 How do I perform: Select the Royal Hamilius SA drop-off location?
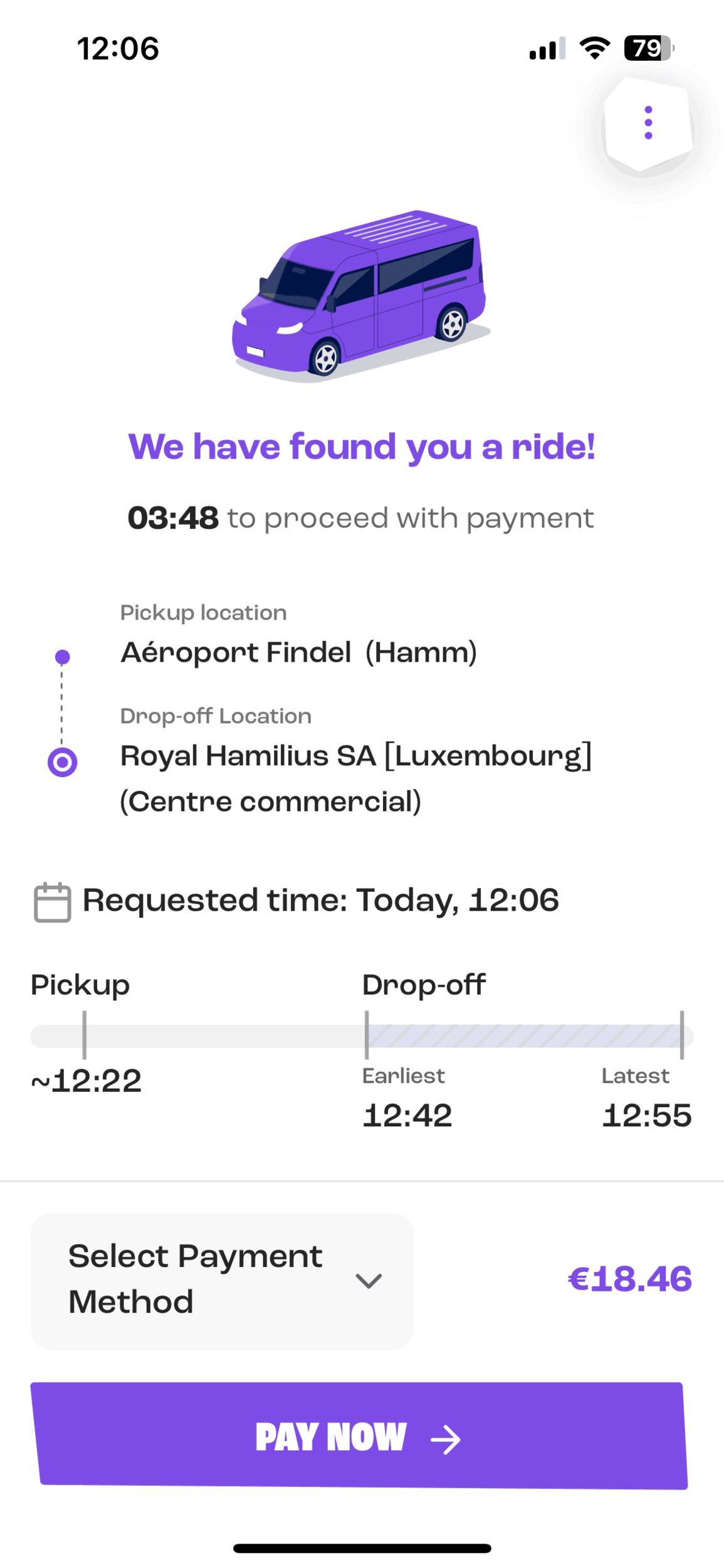[x=356, y=778]
